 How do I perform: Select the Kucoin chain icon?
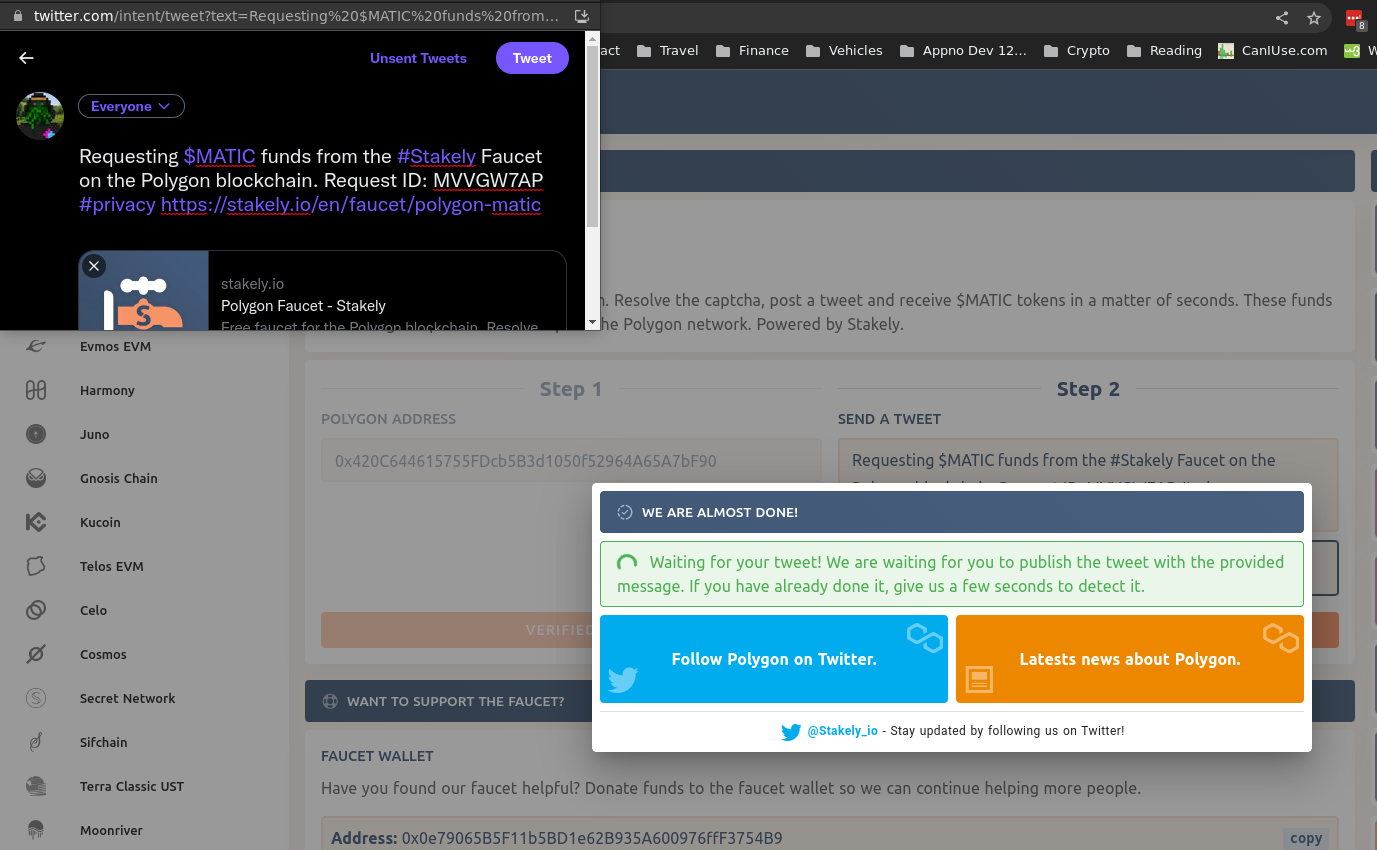click(x=36, y=523)
